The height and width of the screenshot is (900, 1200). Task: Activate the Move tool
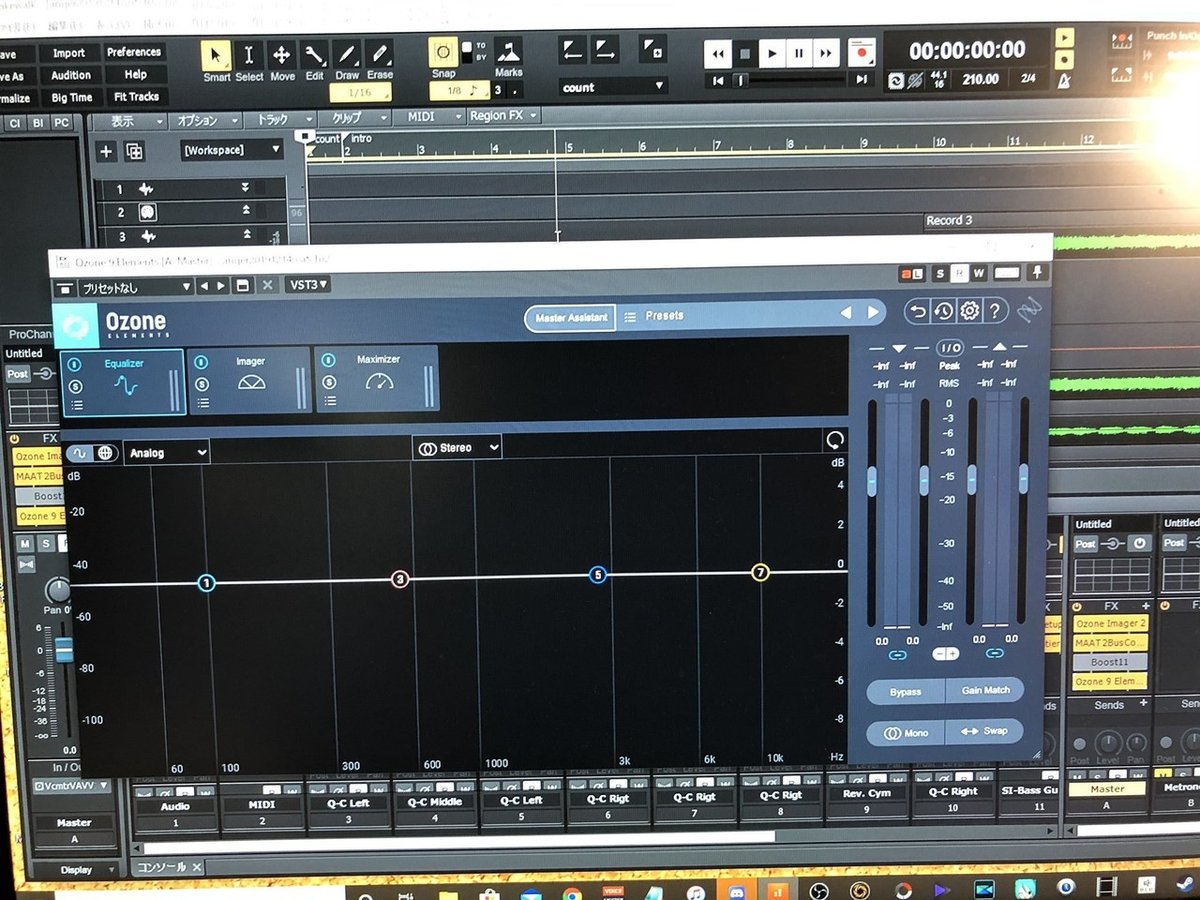pos(282,55)
